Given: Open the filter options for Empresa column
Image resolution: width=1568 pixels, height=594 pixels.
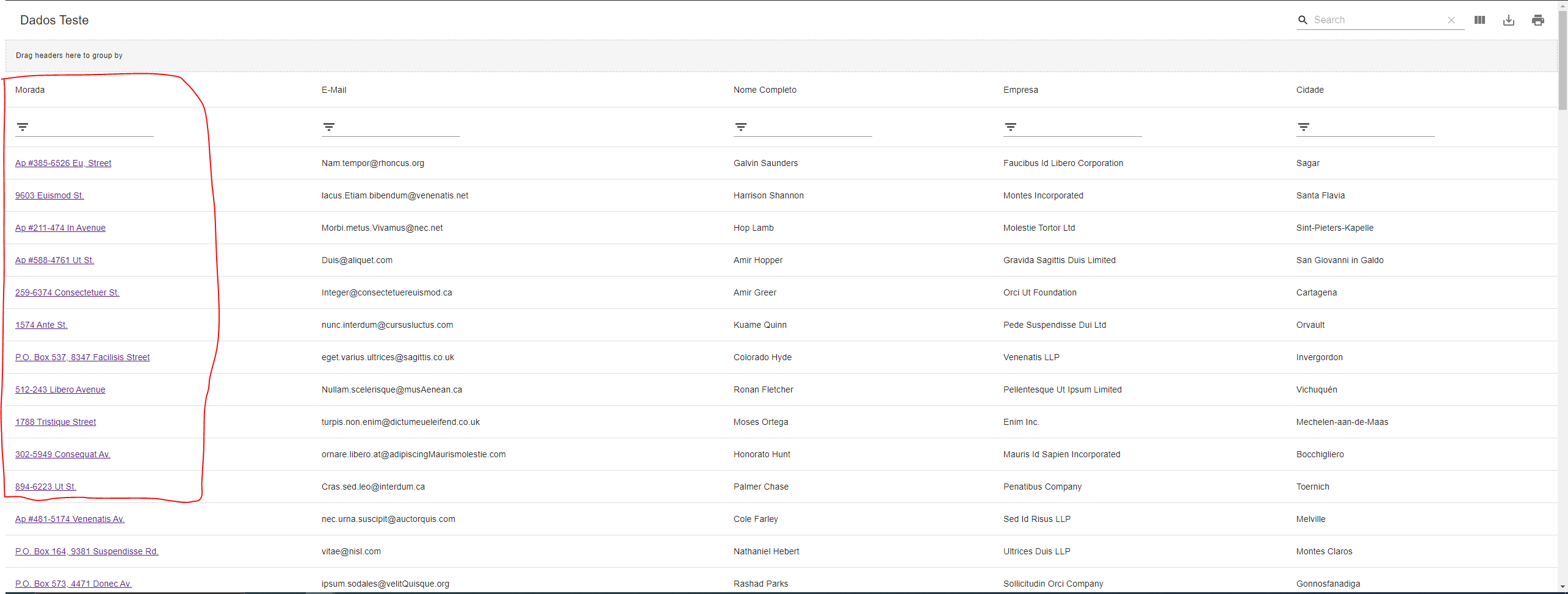Looking at the screenshot, I should pyautogui.click(x=1010, y=127).
